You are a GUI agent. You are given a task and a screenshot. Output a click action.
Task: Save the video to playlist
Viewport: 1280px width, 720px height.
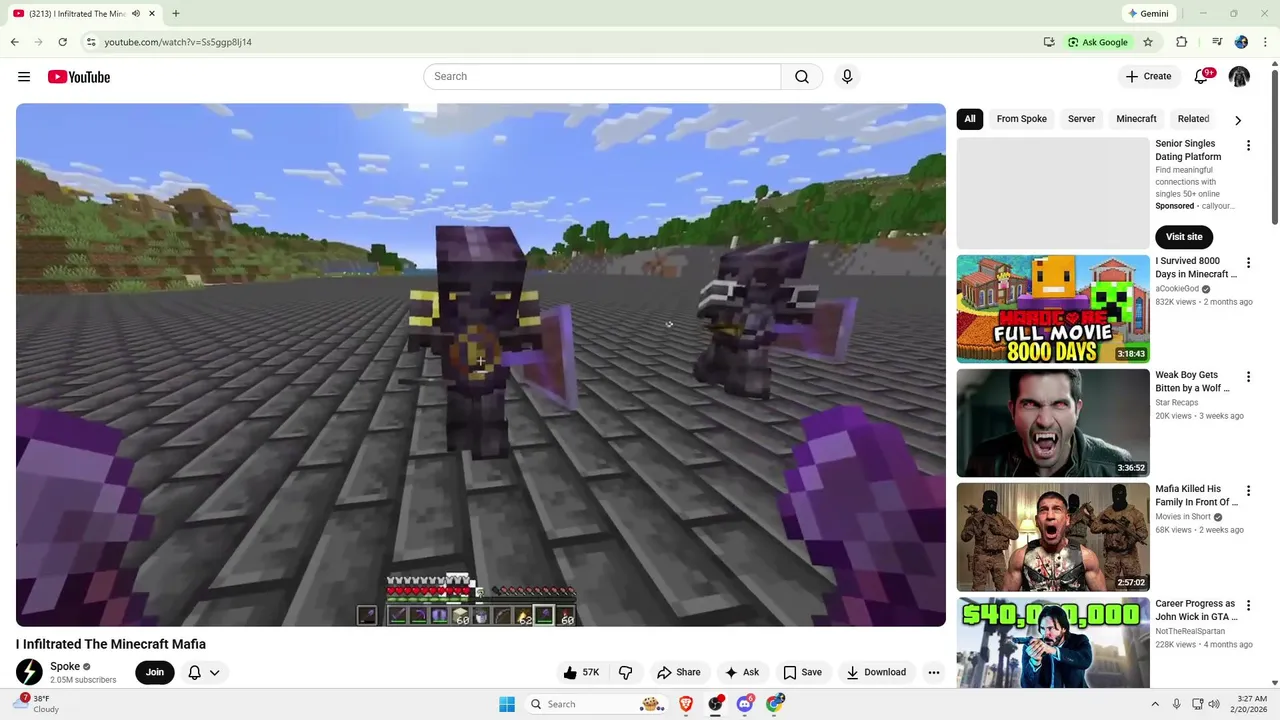click(802, 672)
